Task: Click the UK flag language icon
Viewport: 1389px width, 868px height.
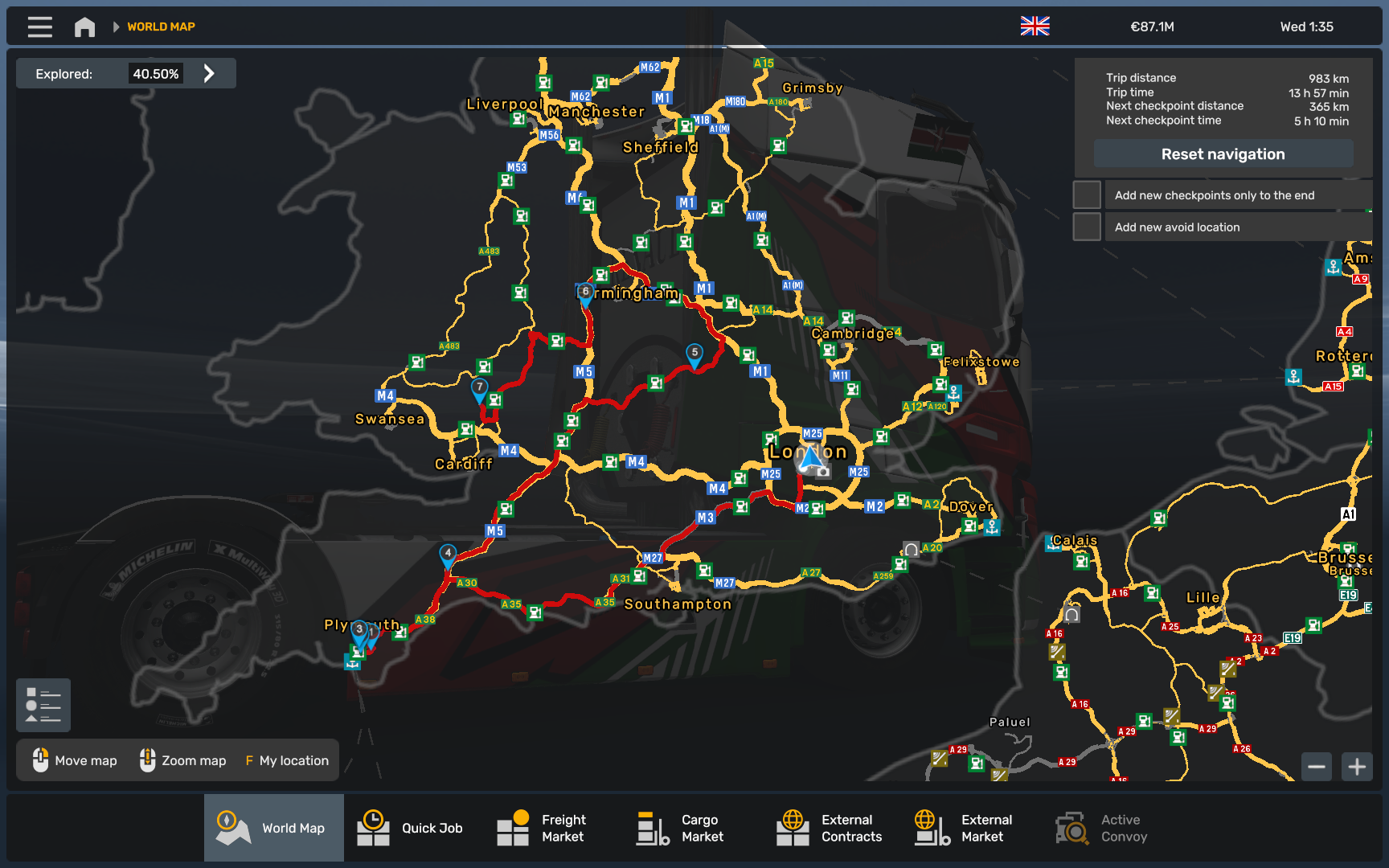Action: (1035, 27)
